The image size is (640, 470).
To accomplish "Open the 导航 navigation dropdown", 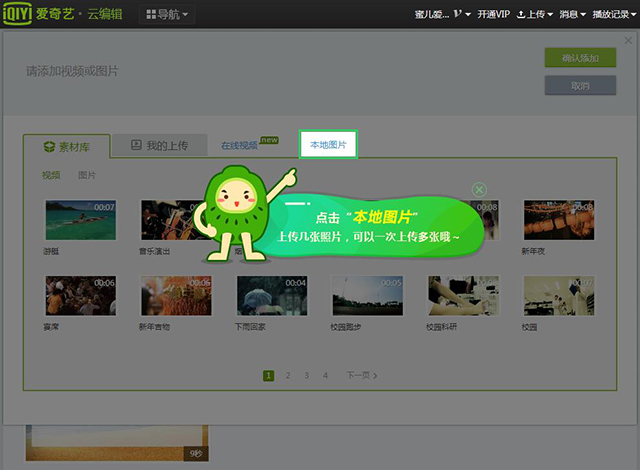I will [x=167, y=15].
